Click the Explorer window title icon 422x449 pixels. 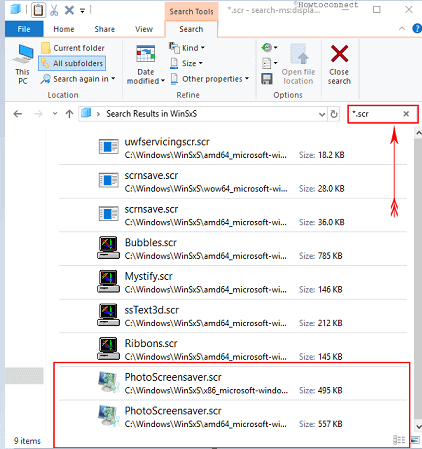(15, 10)
